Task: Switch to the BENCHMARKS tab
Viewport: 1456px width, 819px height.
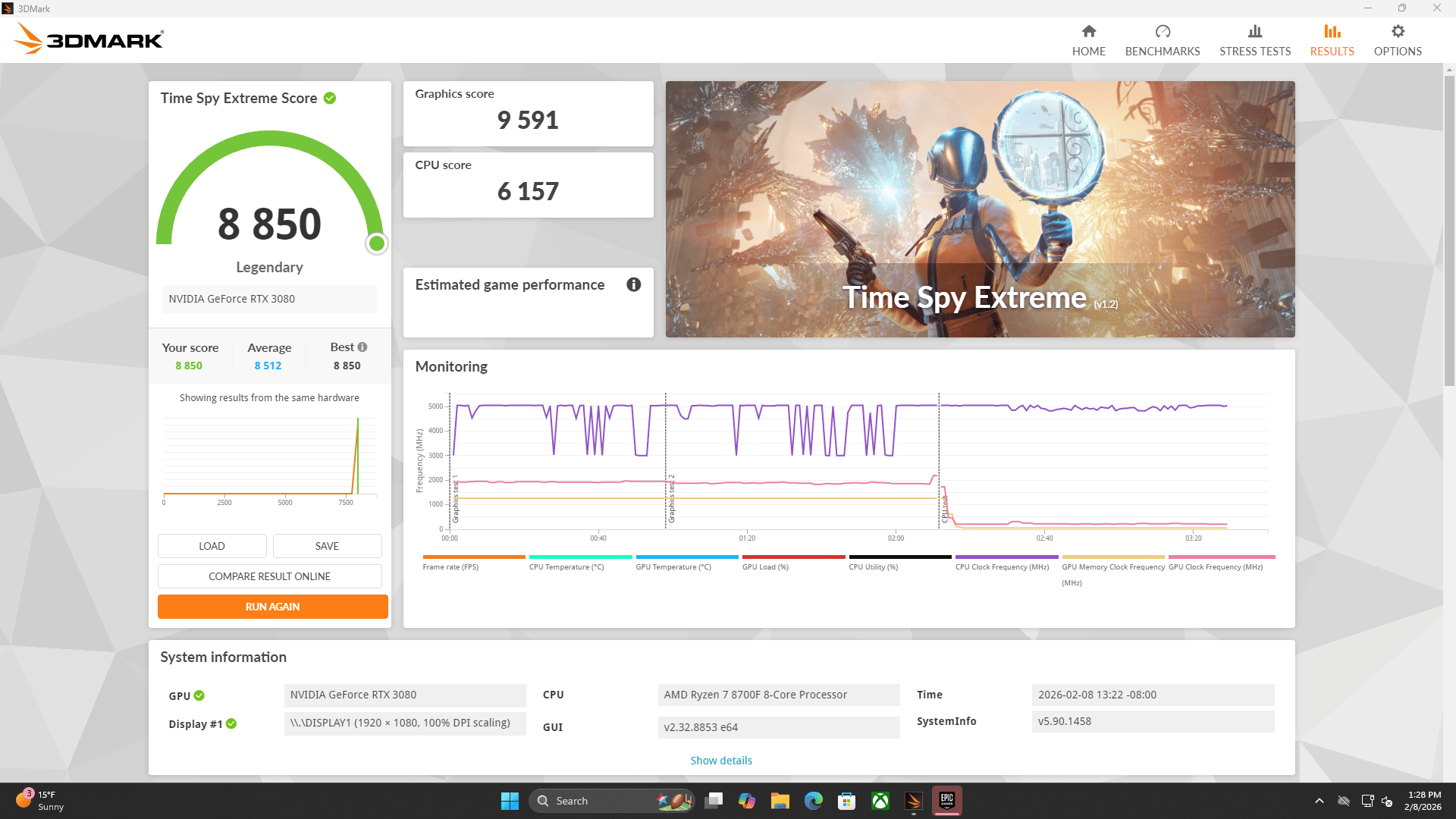Action: [1162, 40]
